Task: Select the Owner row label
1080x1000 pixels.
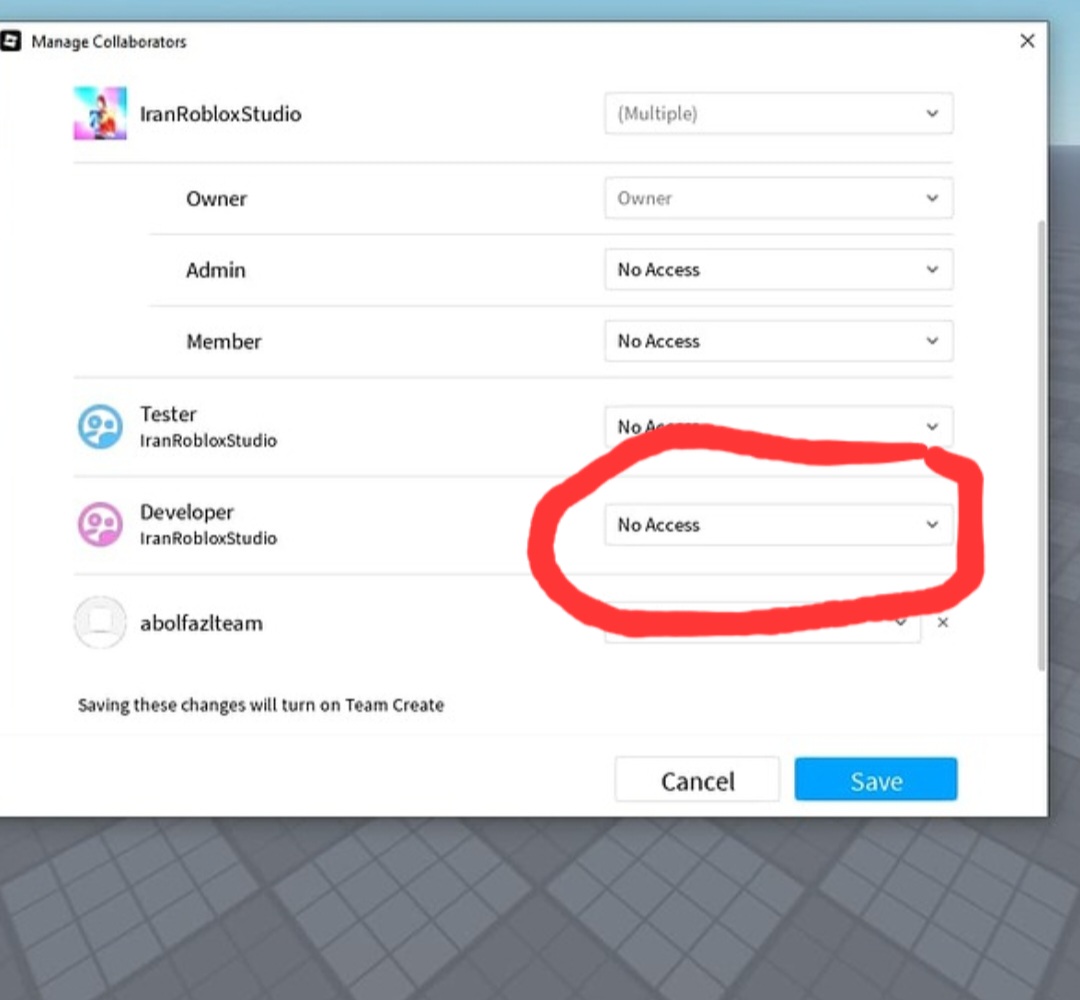Action: pos(216,198)
